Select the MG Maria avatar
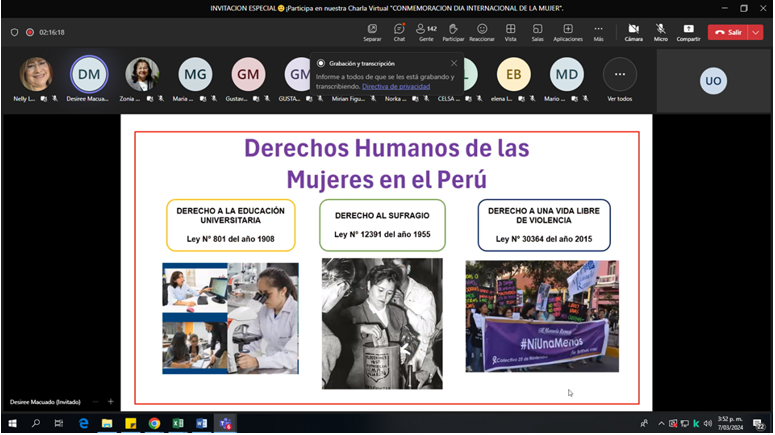The image size is (775, 435). pos(195,74)
